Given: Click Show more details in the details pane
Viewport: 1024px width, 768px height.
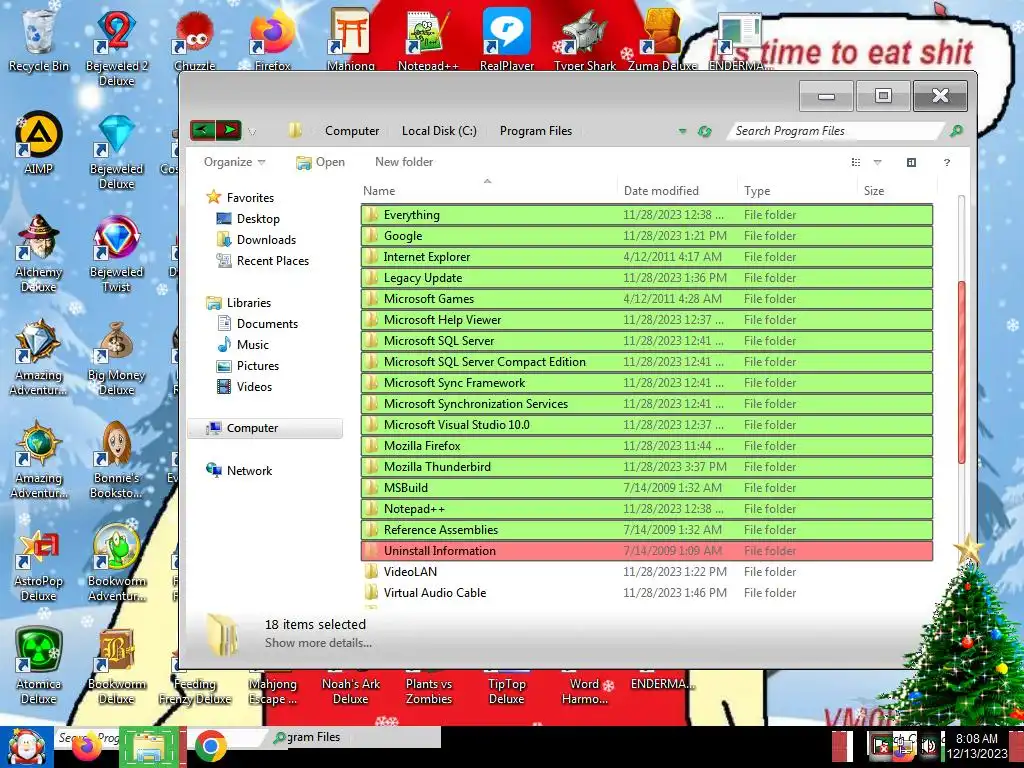Looking at the screenshot, I should click(x=318, y=643).
